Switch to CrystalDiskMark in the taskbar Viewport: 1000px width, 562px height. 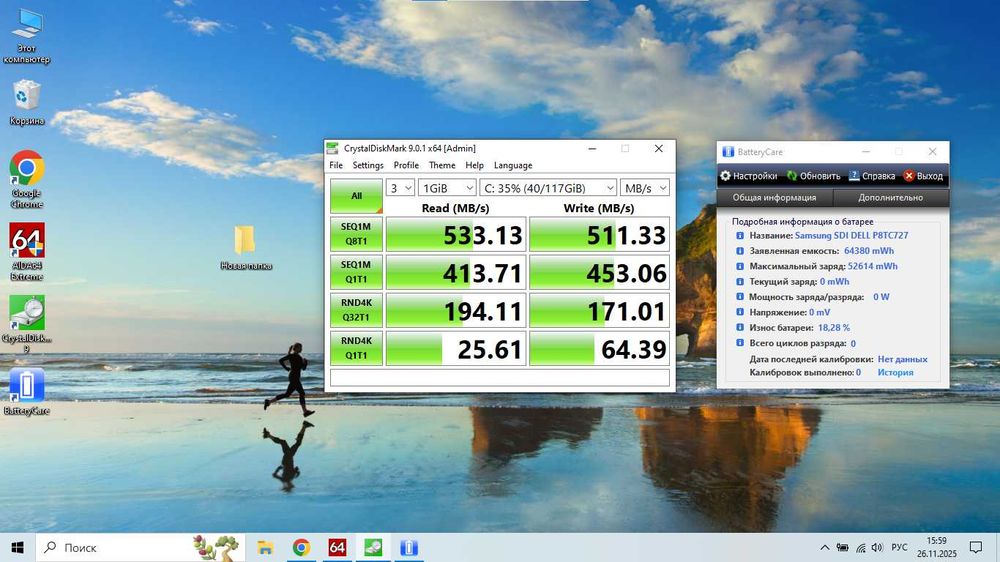373,547
